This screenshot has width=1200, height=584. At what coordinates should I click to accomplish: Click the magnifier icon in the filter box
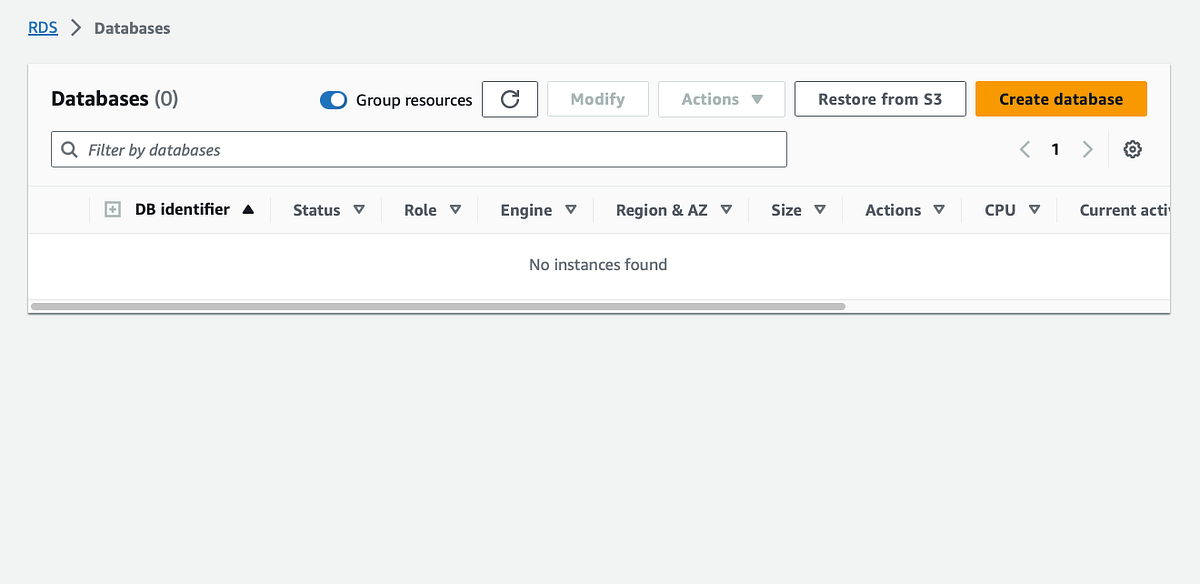click(x=68, y=148)
